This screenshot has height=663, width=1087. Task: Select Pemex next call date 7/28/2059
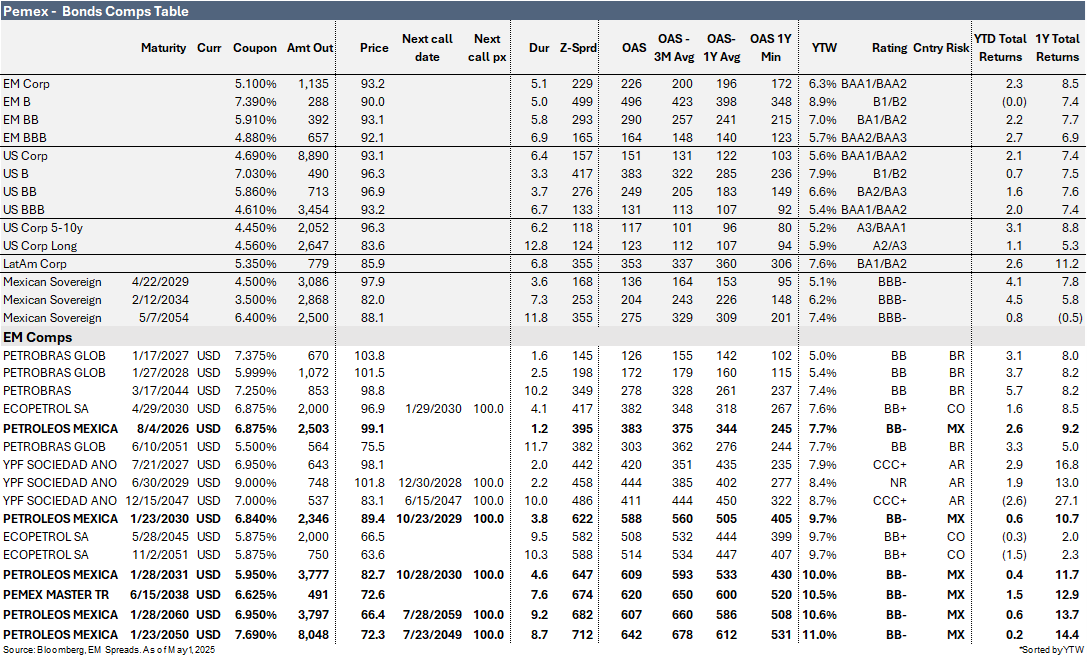[433, 616]
